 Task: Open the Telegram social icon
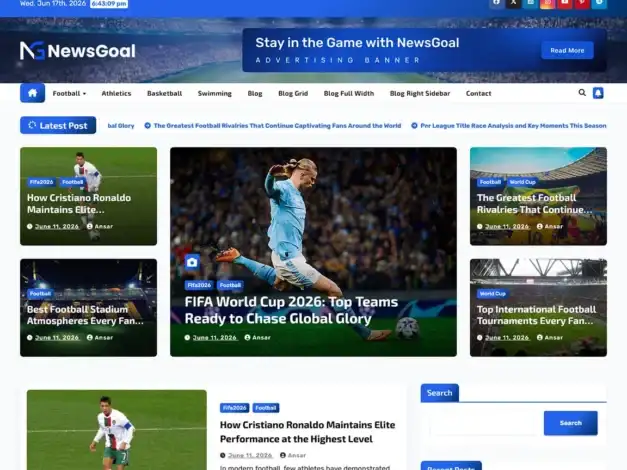[x=599, y=3]
